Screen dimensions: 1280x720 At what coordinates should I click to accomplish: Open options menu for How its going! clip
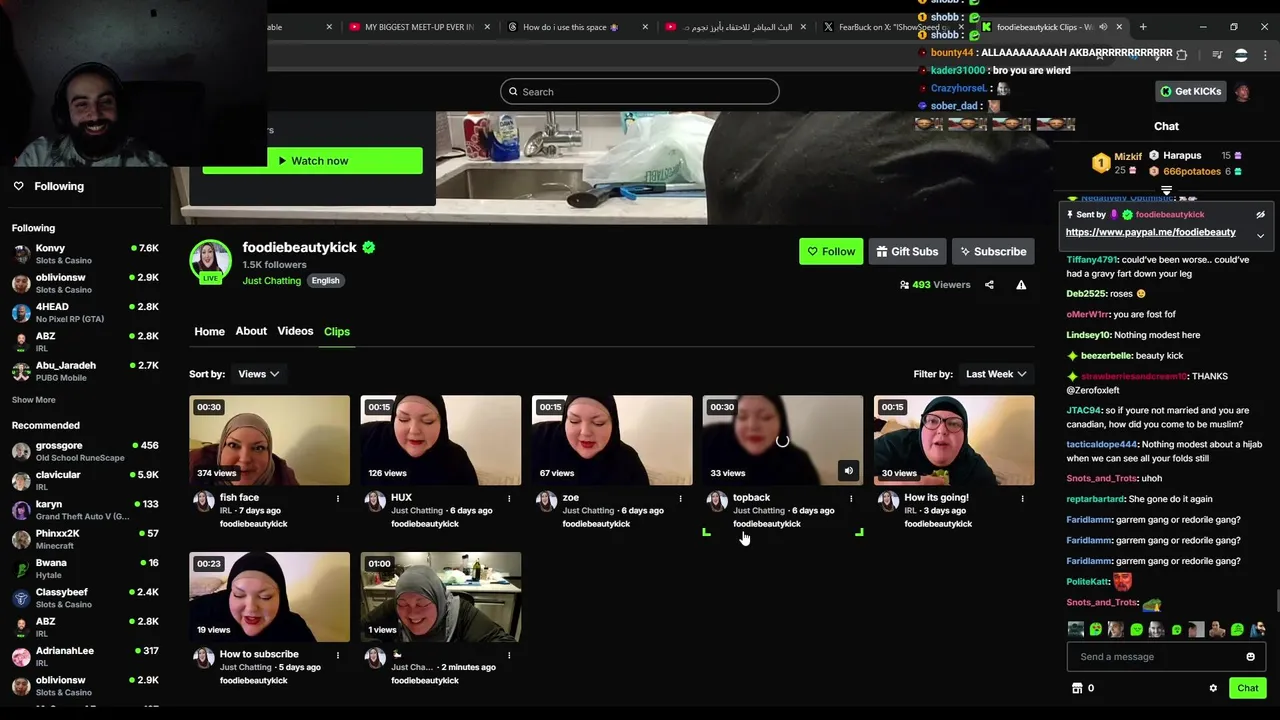point(1022,498)
